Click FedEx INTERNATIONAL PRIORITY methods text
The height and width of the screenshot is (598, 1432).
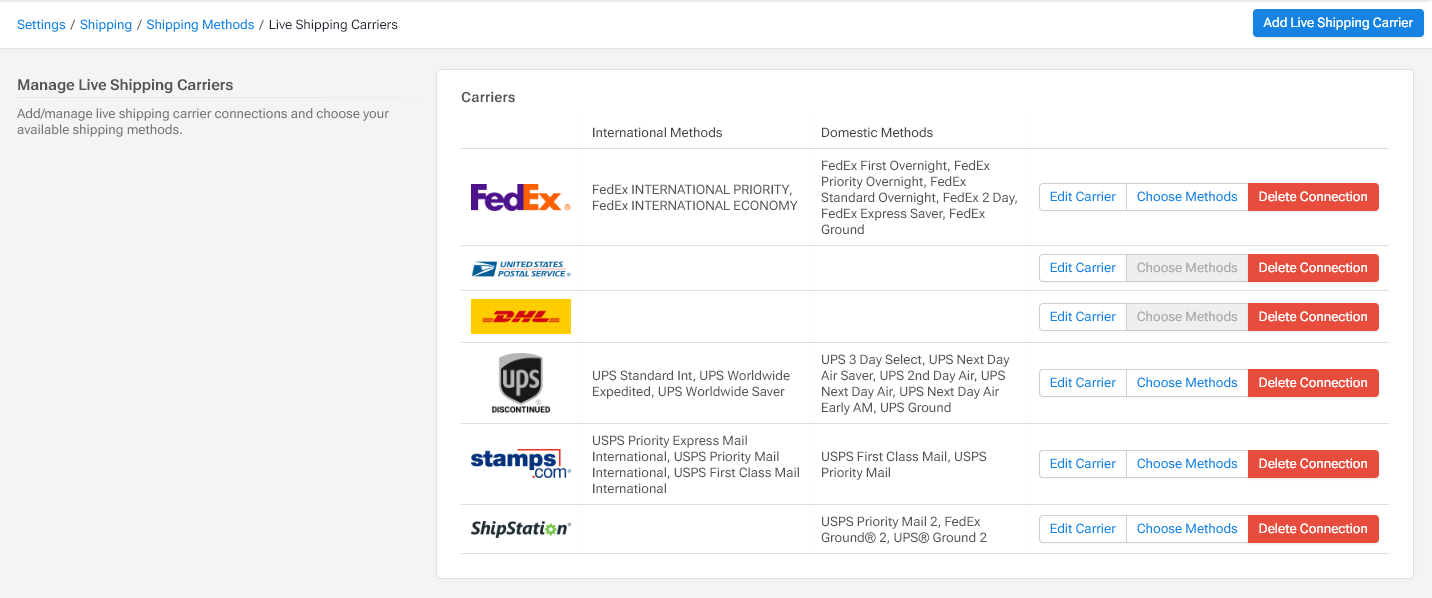695,197
